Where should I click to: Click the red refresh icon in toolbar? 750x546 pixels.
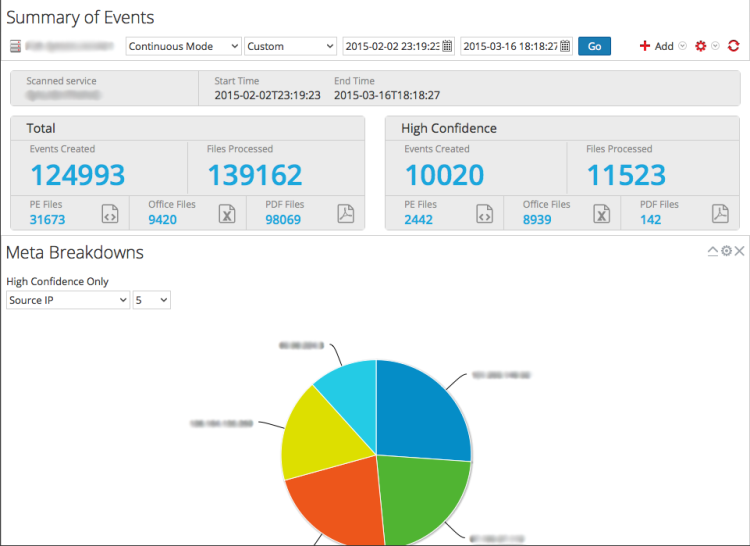tap(733, 46)
